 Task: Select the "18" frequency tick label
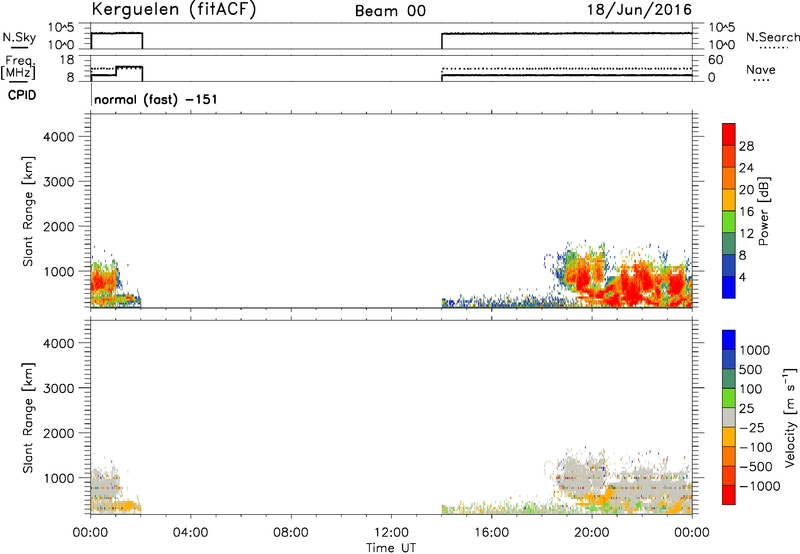(x=67, y=60)
